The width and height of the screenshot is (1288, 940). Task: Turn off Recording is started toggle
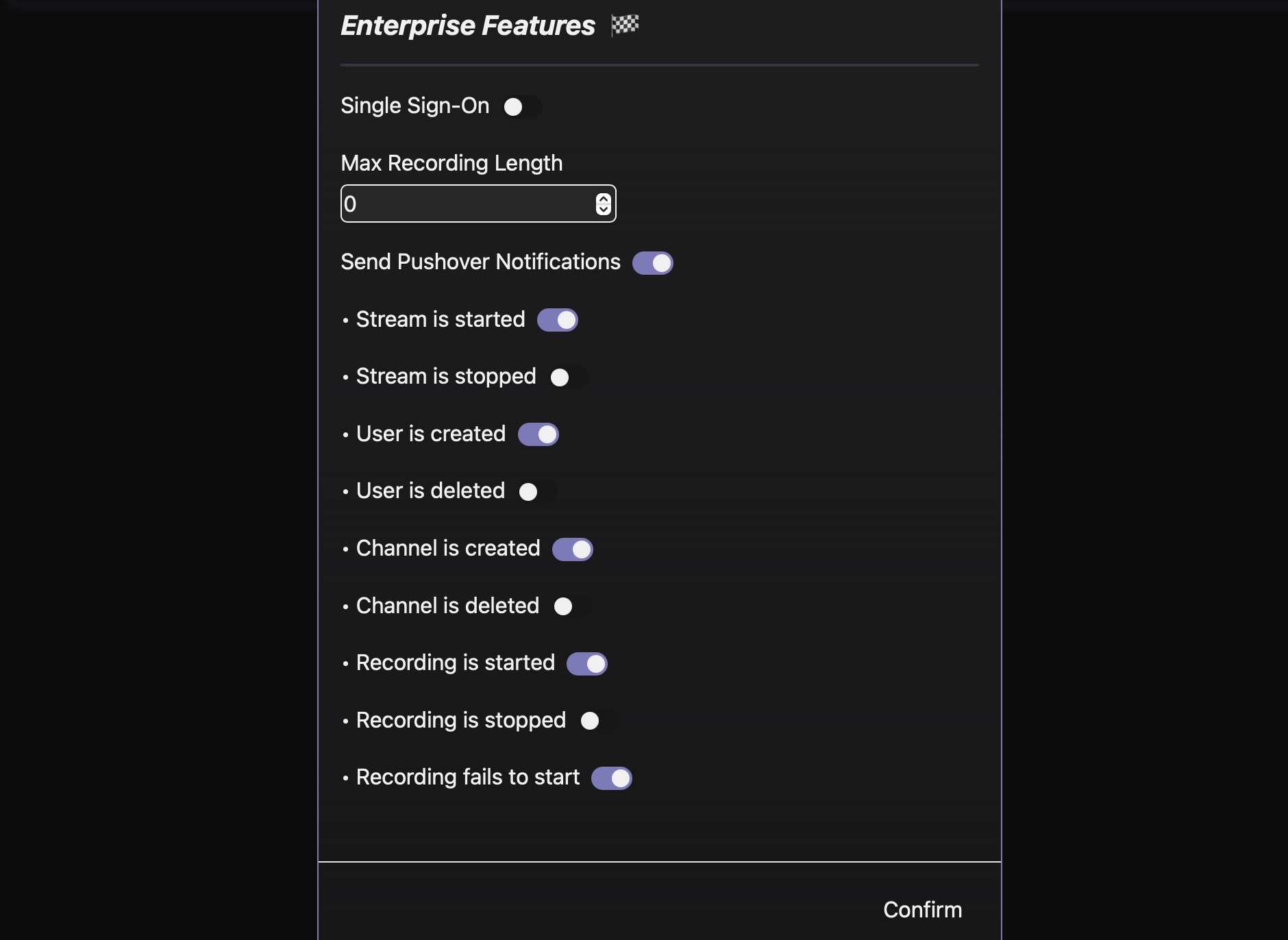pos(586,664)
